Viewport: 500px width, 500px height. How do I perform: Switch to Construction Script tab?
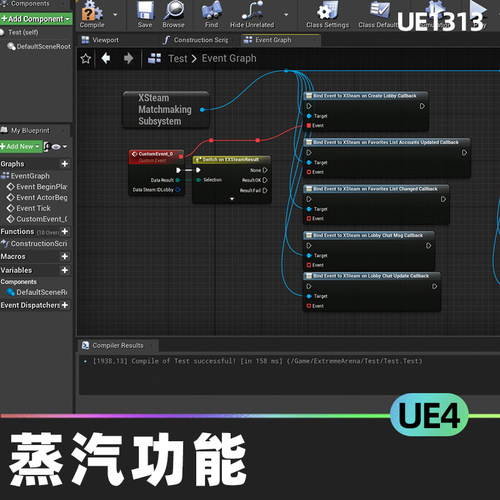point(197,40)
